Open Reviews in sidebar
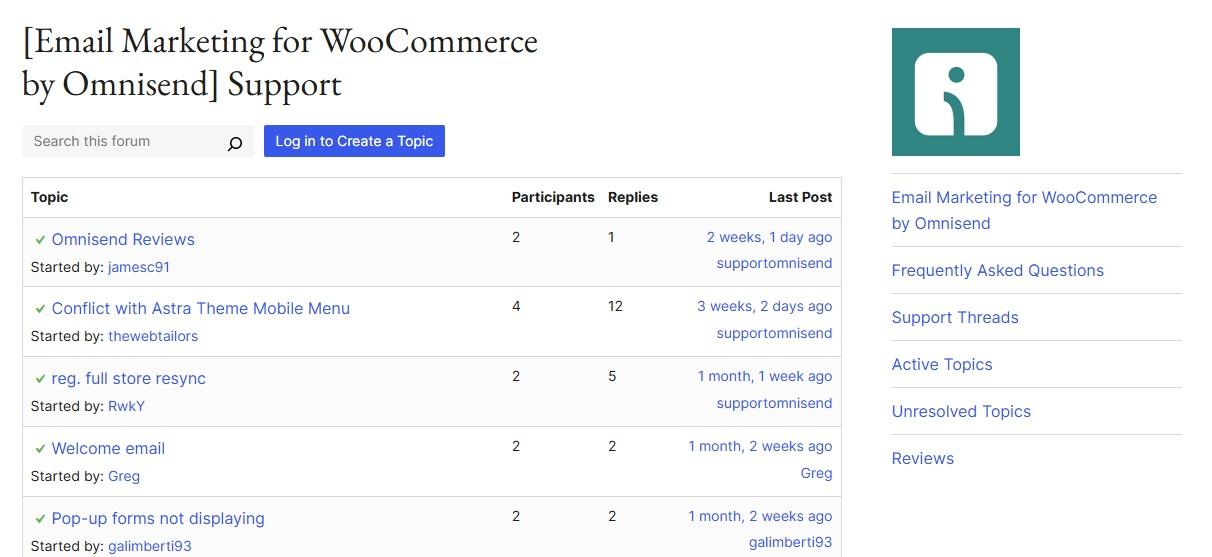The height and width of the screenshot is (557, 1212). (923, 458)
